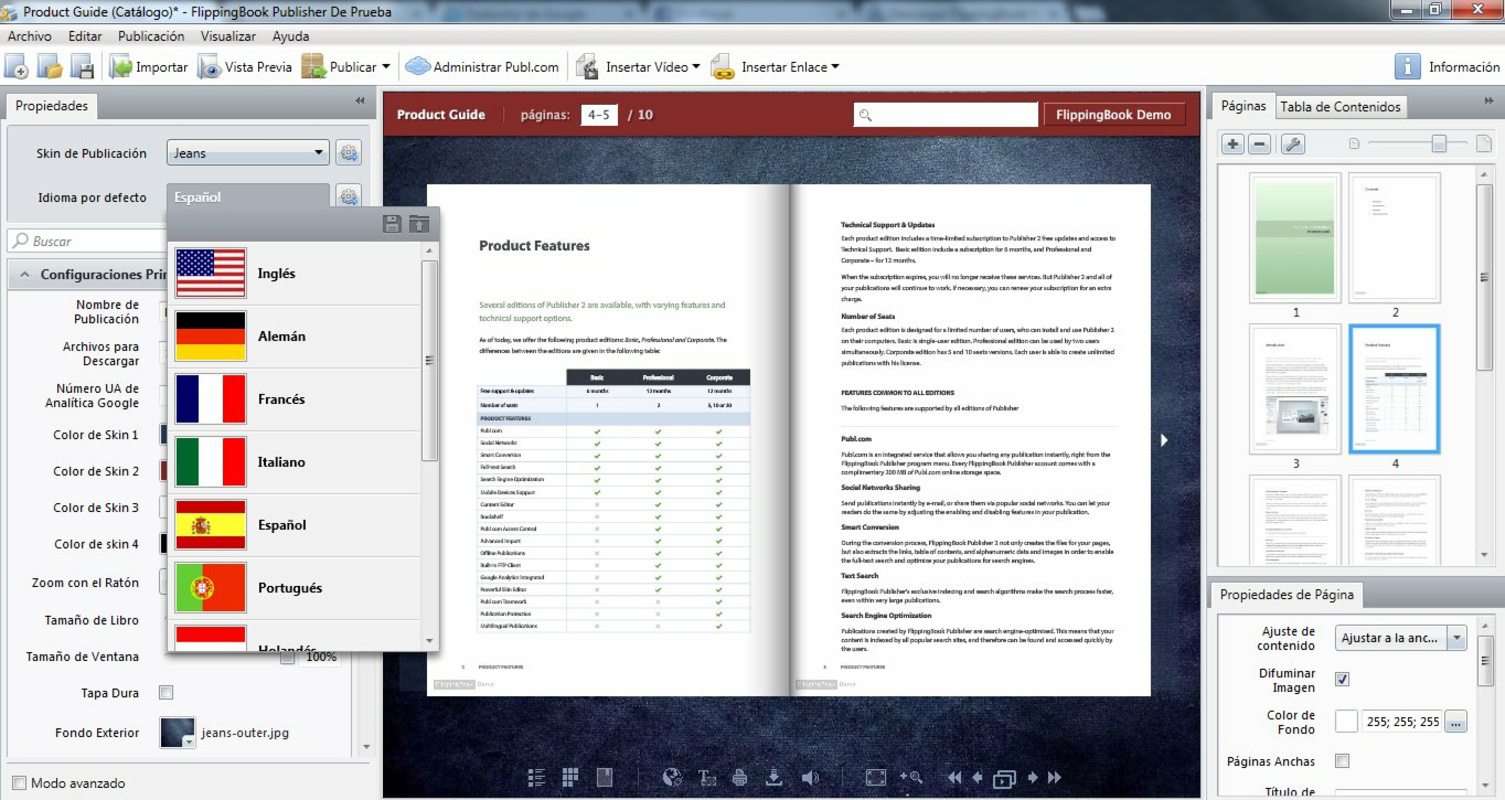Viewport: 1505px width, 800px height.
Task: Click share globe icon in viewer bar
Action: tap(672, 777)
